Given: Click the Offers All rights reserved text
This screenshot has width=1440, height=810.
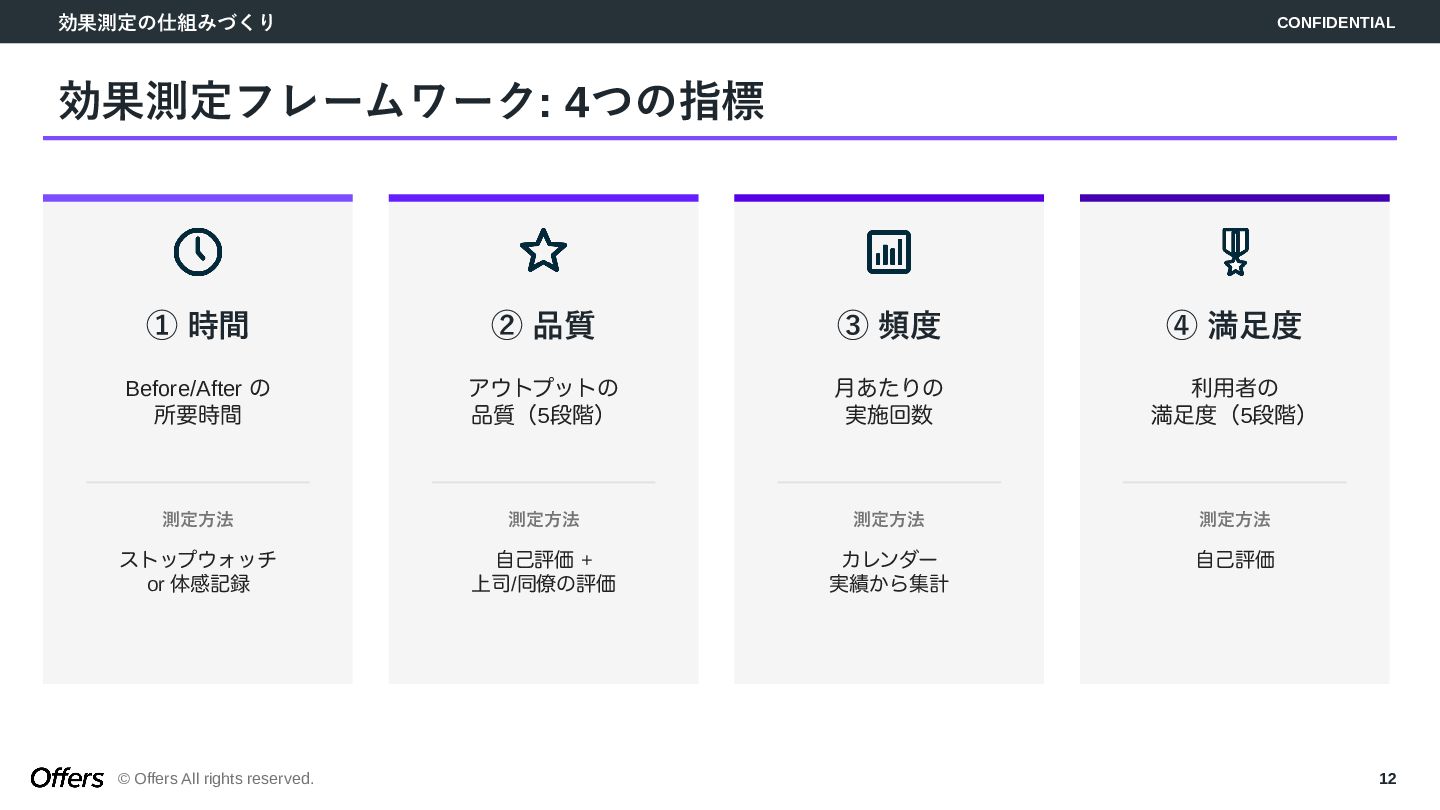Looking at the screenshot, I should [216, 779].
